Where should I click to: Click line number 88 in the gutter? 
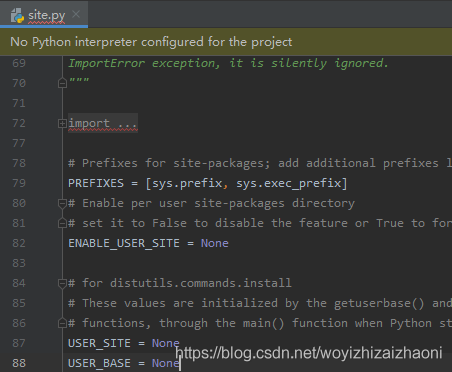[19, 363]
